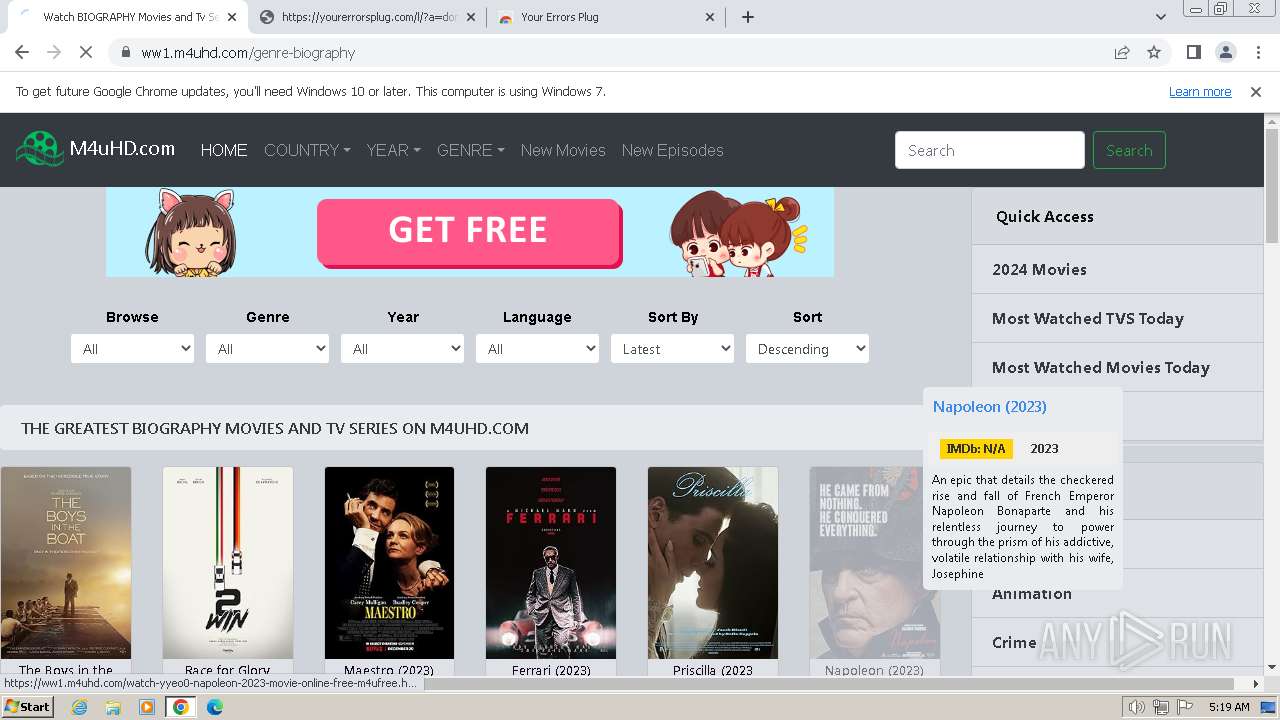Screen dimensions: 1280x720
Task: Select the Chrome icon on the taskbar
Action: 181,707
